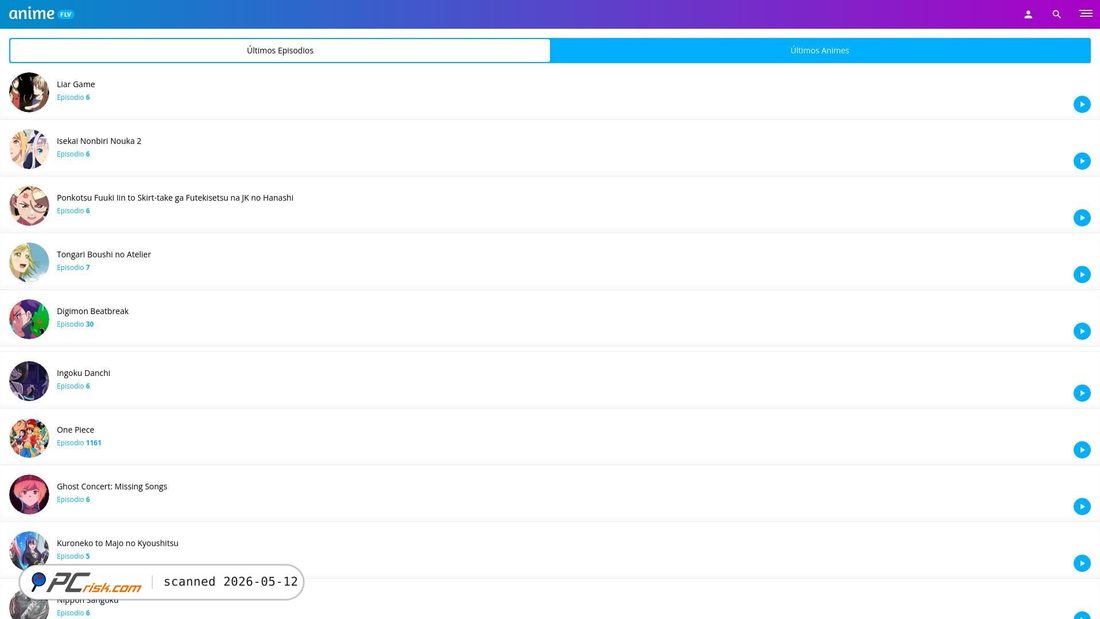
Task: Open the Ghost Concert: Missing Songs title
Action: [x=112, y=487]
